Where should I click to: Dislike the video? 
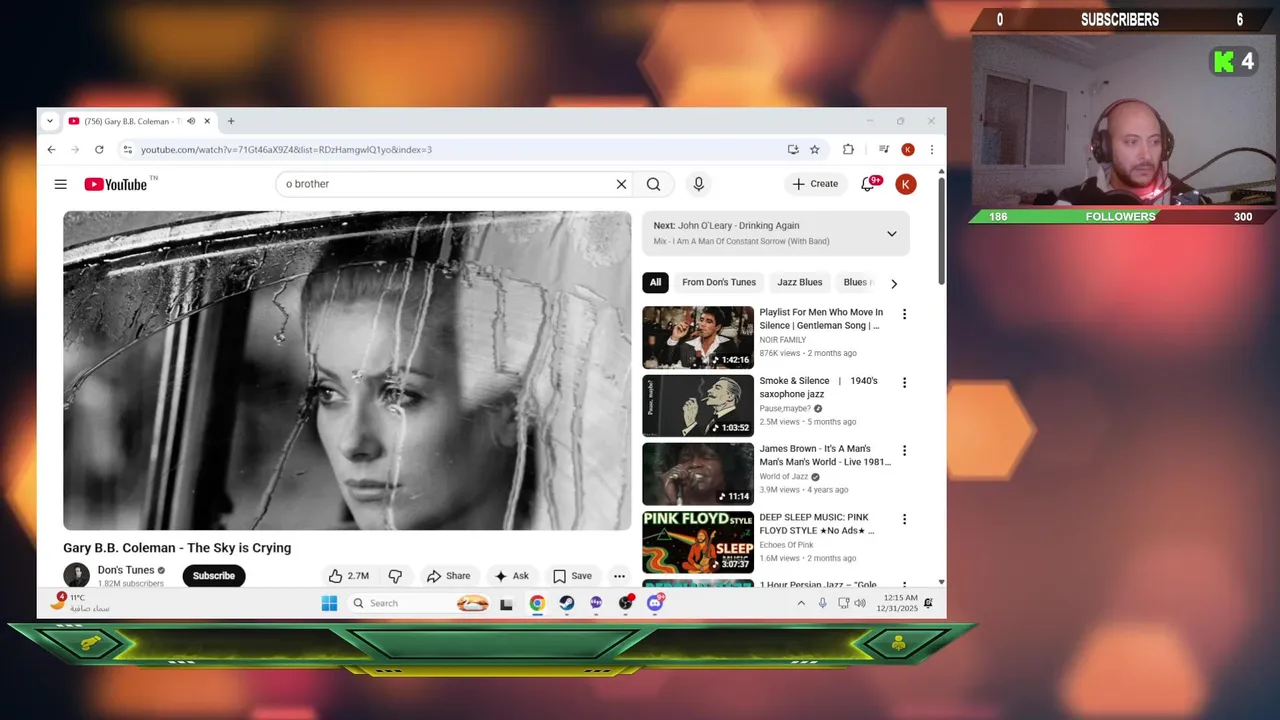tap(395, 576)
